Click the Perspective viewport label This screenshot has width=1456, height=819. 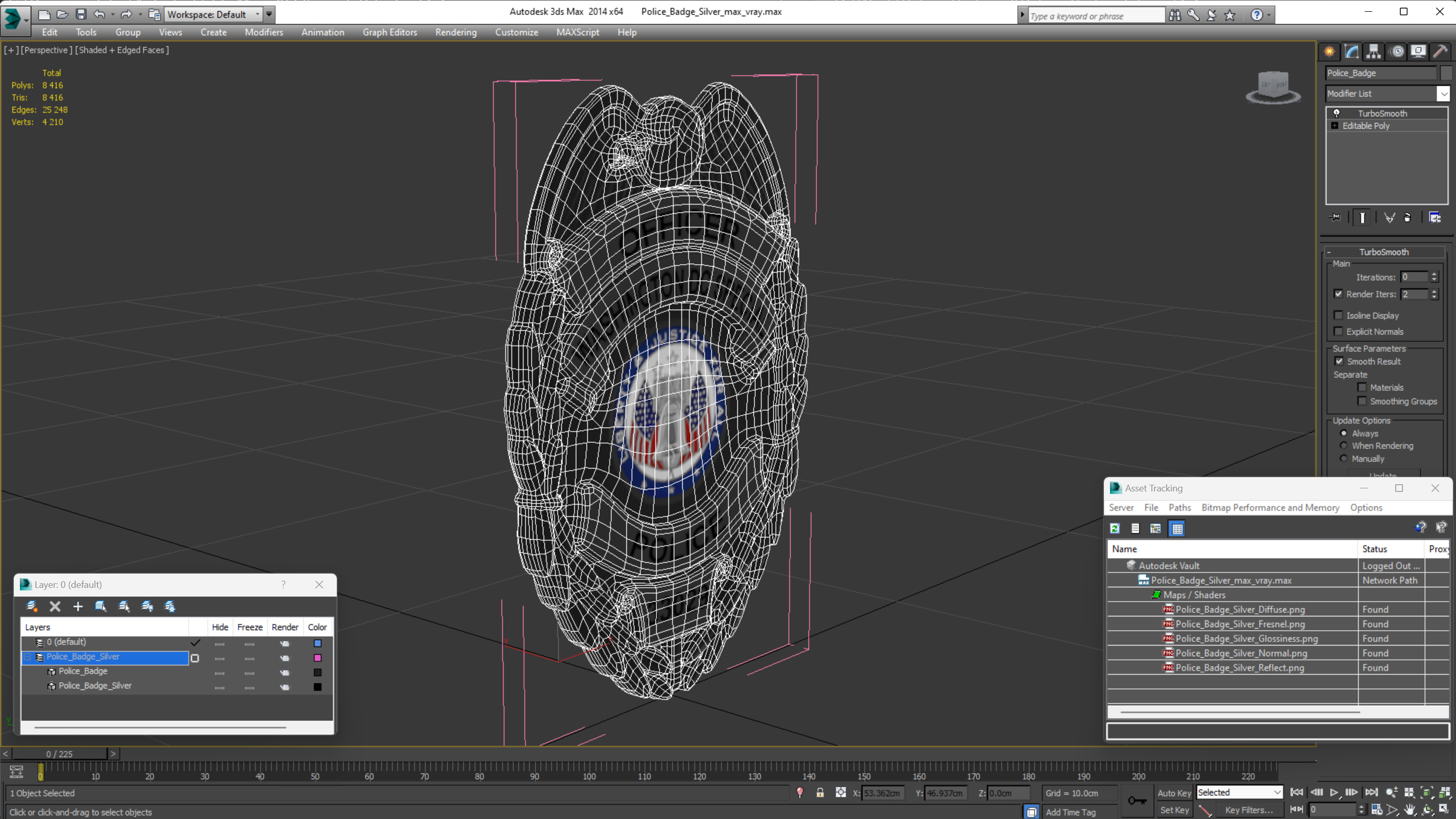(47, 49)
